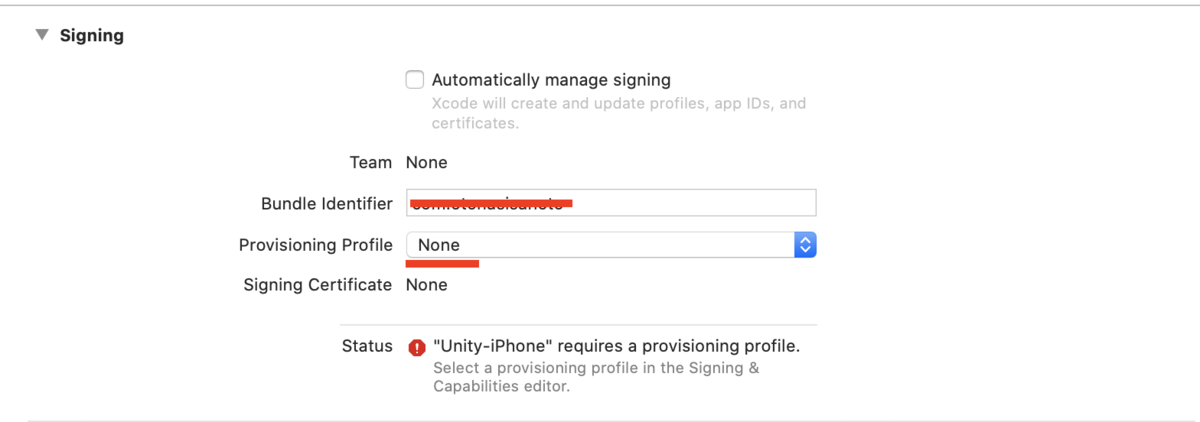
Task: Click the Signing & Capabilities editor hint text
Action: (x=596, y=377)
